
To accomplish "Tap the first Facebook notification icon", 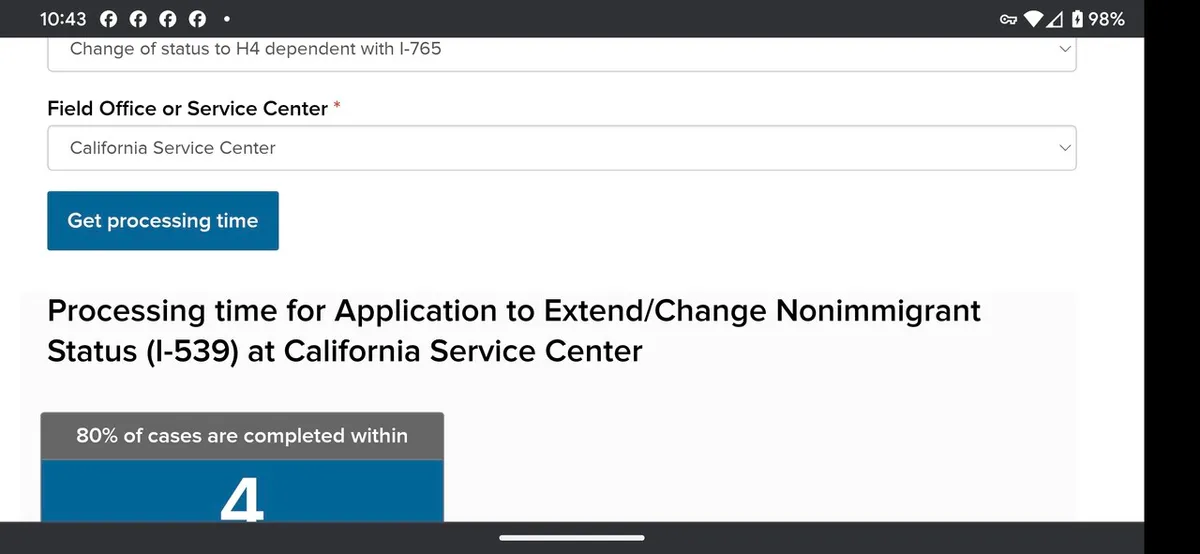I will 110,19.
